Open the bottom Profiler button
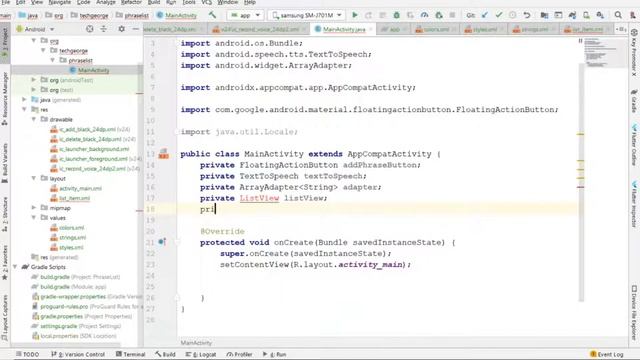Viewport: 640px width, 360px height. tap(240, 354)
